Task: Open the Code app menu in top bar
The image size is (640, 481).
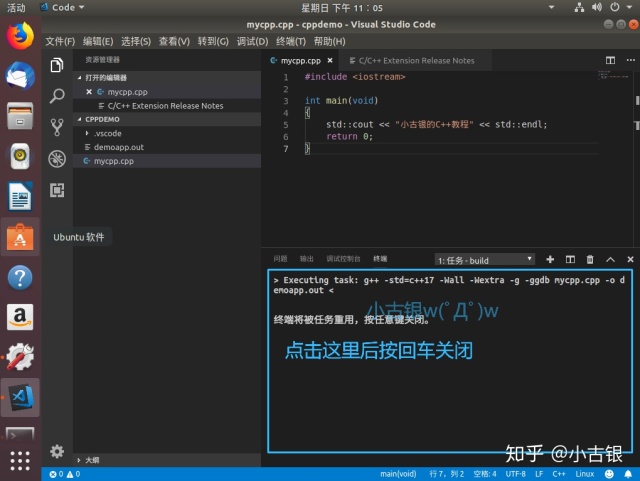Action: tap(62, 7)
